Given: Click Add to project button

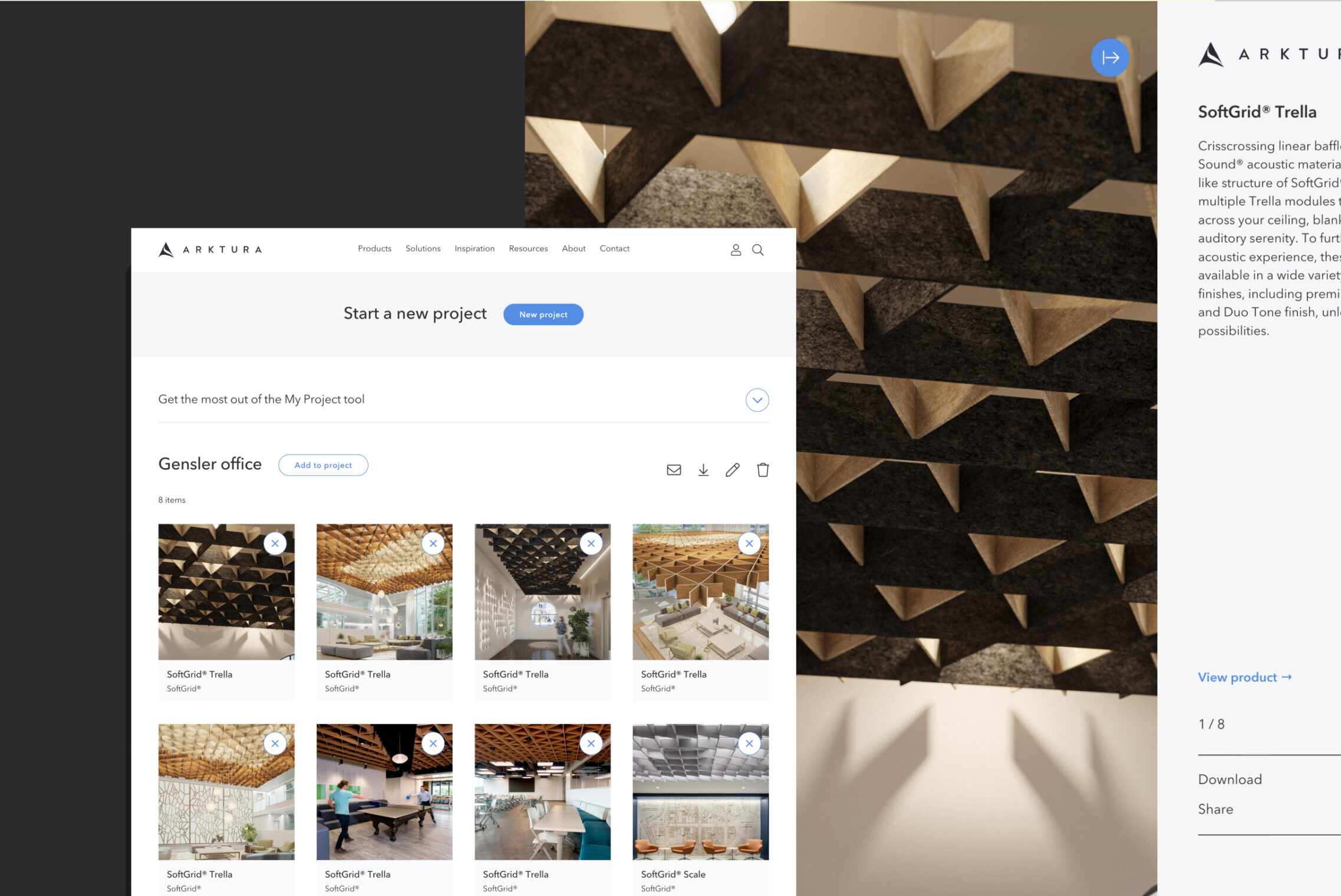Looking at the screenshot, I should click(323, 465).
